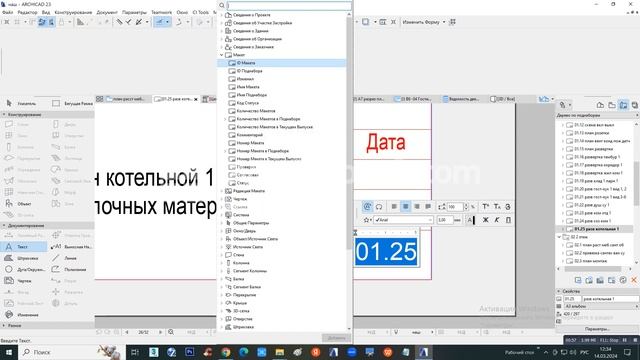Click the Windows Start button
The height and width of the screenshot is (360, 640).
point(9,352)
